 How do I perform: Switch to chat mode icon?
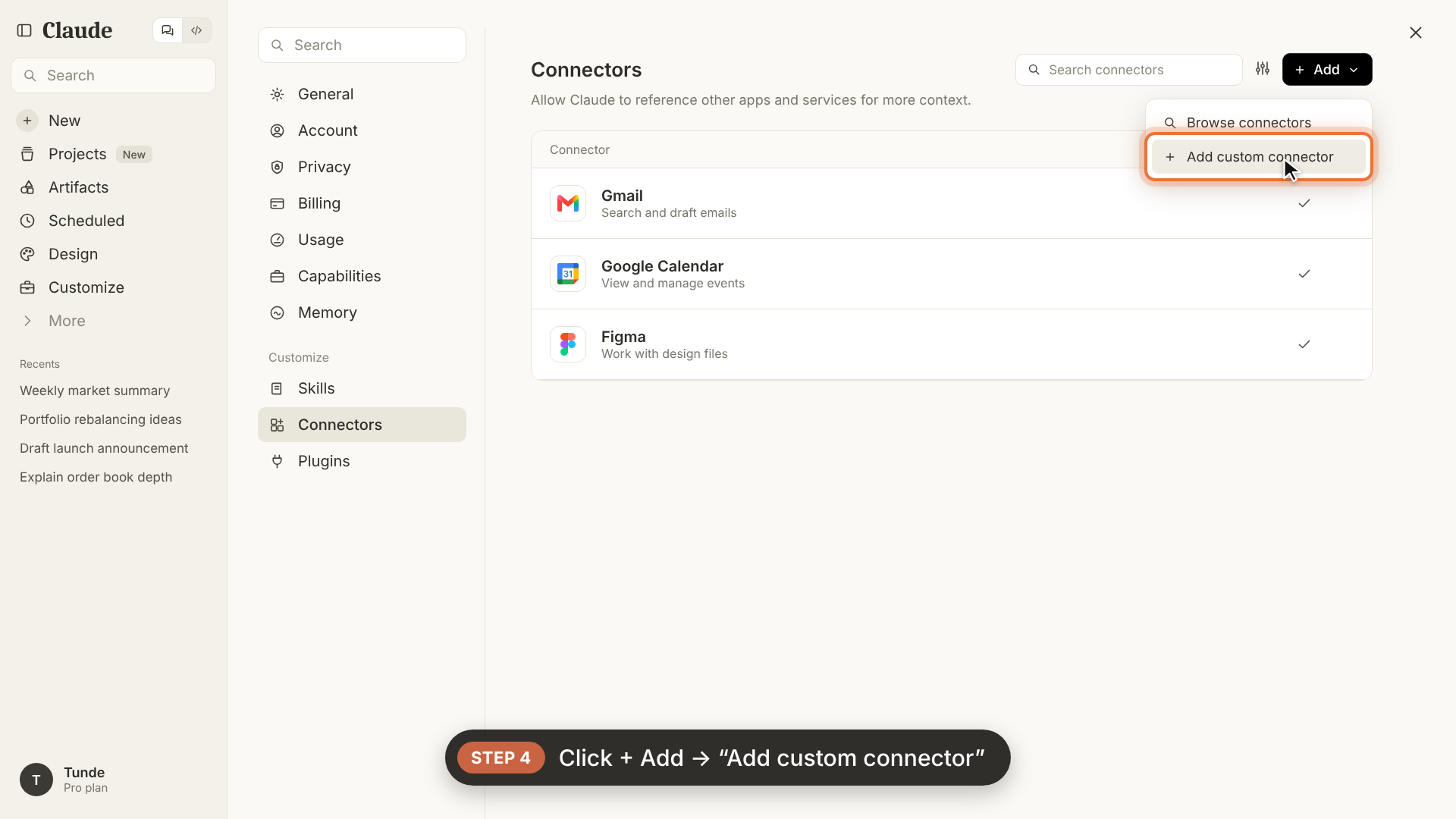pos(168,30)
